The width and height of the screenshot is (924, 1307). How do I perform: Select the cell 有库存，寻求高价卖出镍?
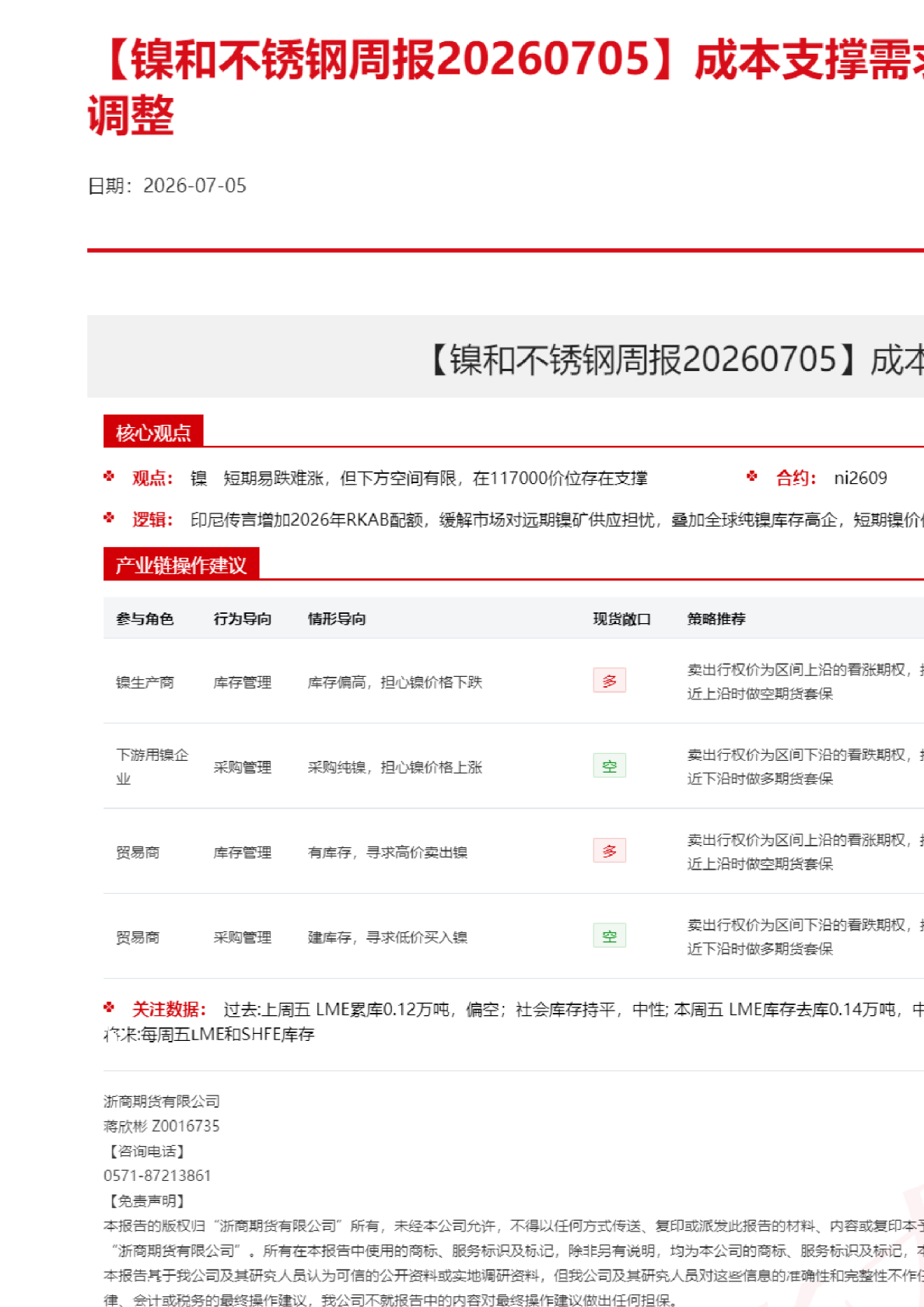(x=387, y=852)
